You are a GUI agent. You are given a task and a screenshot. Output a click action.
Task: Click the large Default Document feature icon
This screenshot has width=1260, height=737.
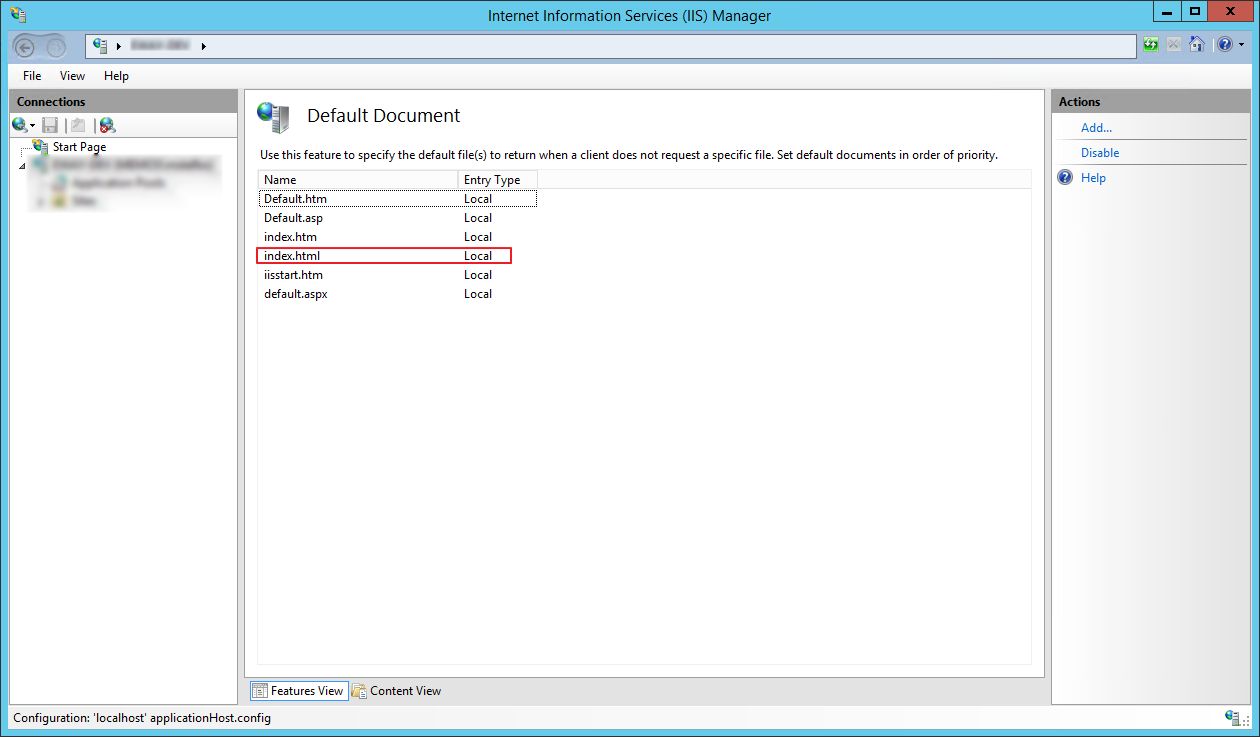point(273,117)
